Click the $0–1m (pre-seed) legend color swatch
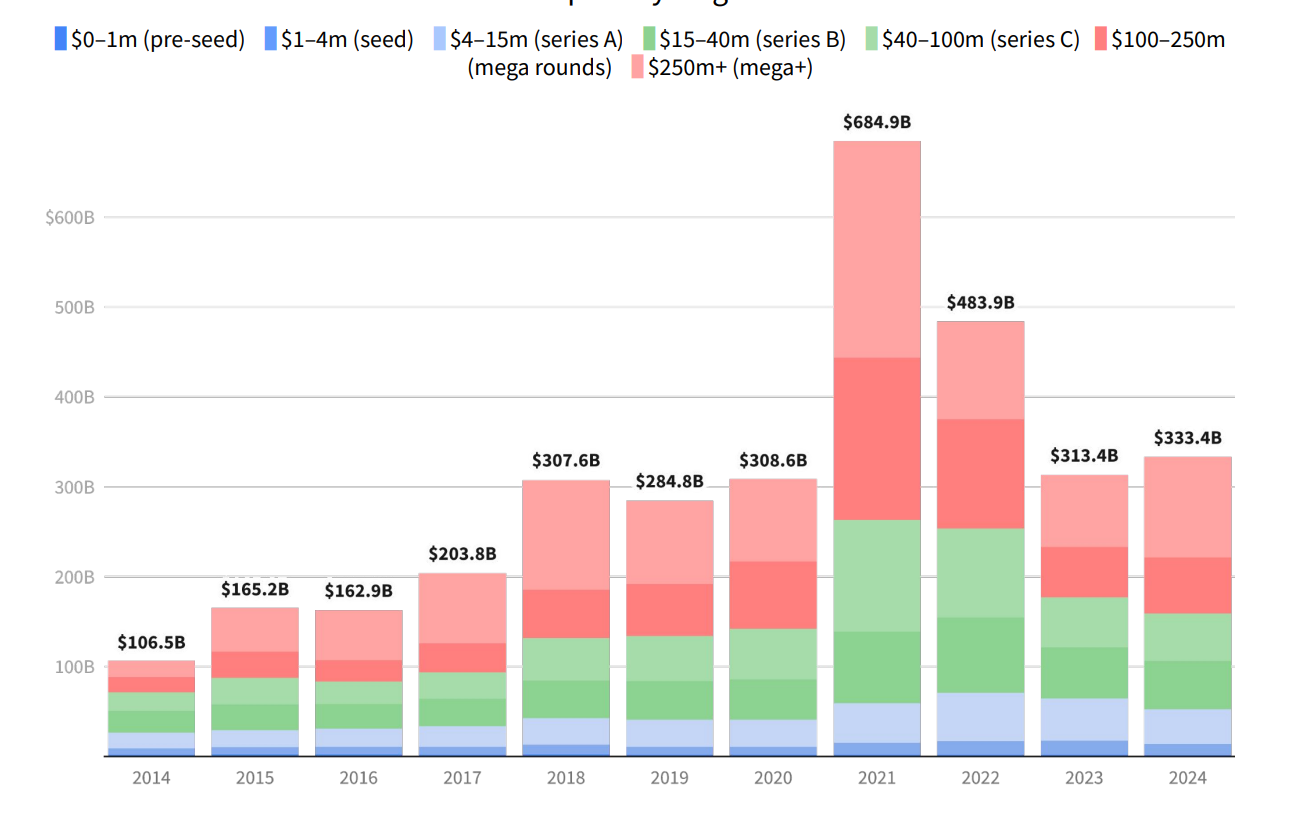This screenshot has height=830, width=1292. (x=59, y=40)
